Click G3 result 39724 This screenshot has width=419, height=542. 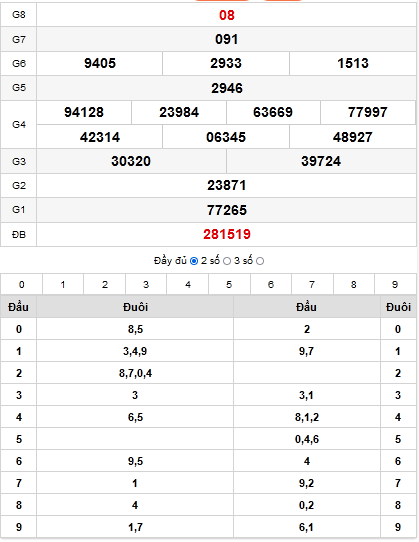[x=321, y=161]
